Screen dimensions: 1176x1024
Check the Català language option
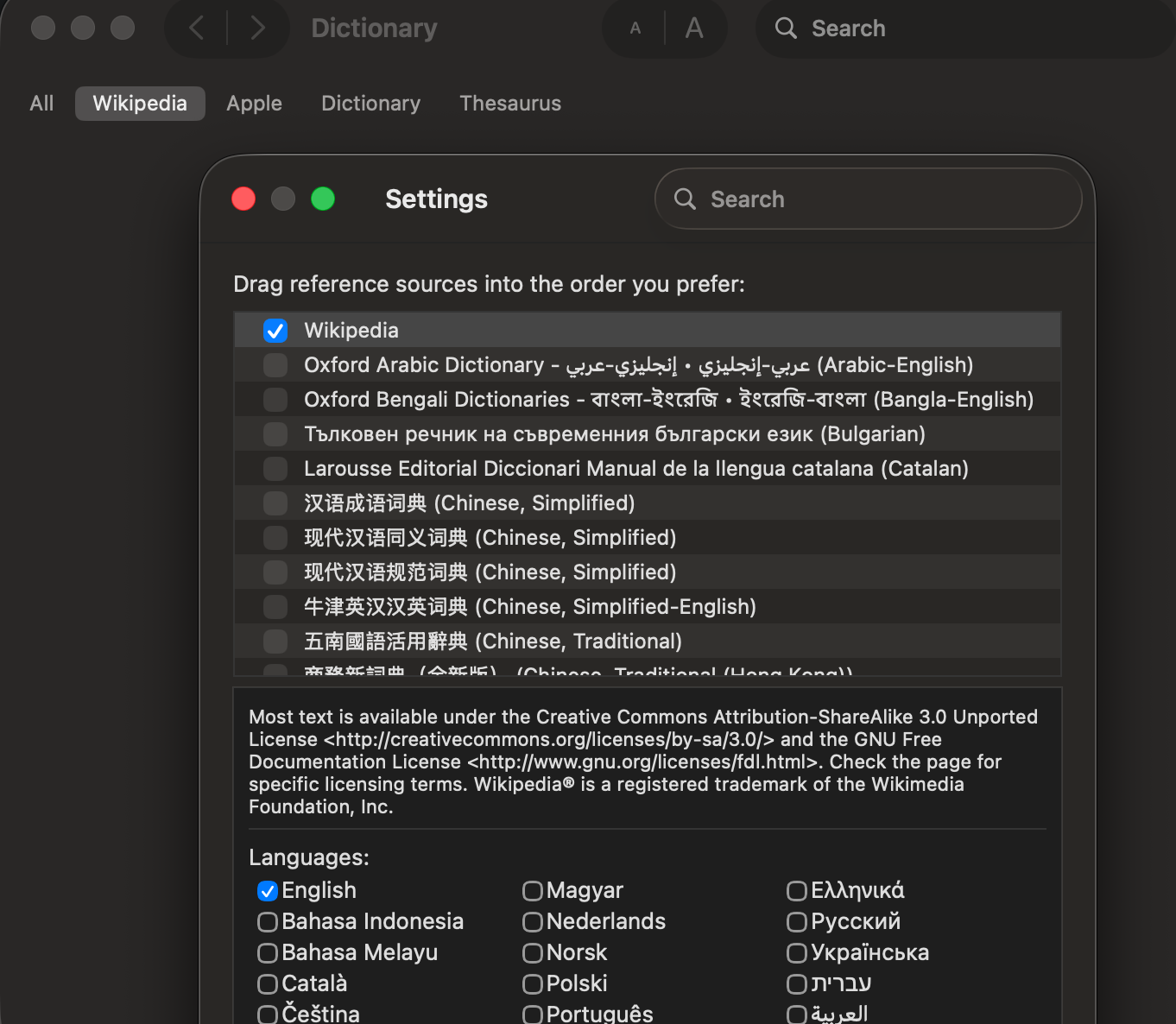(x=268, y=984)
